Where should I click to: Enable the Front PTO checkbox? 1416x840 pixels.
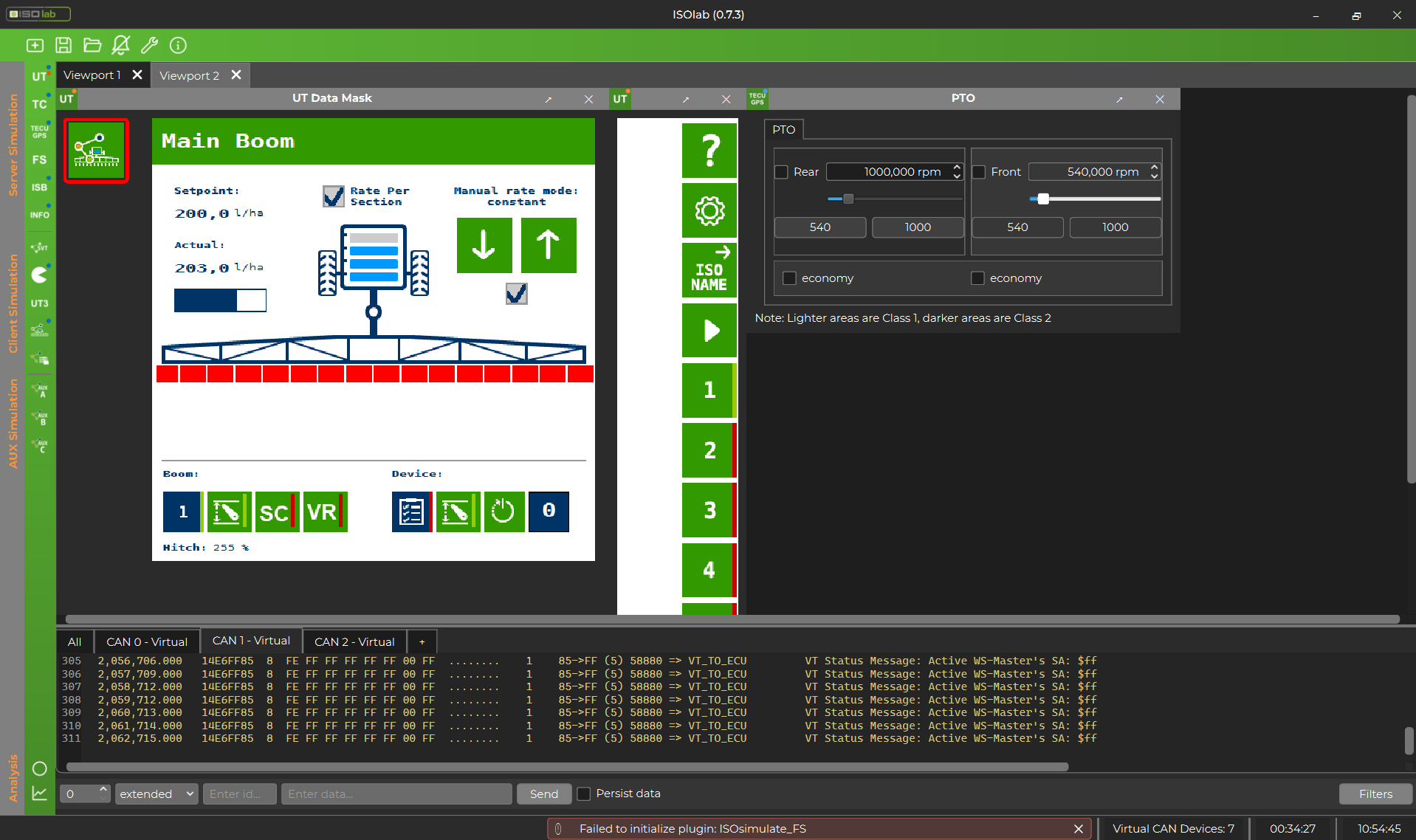click(x=979, y=172)
